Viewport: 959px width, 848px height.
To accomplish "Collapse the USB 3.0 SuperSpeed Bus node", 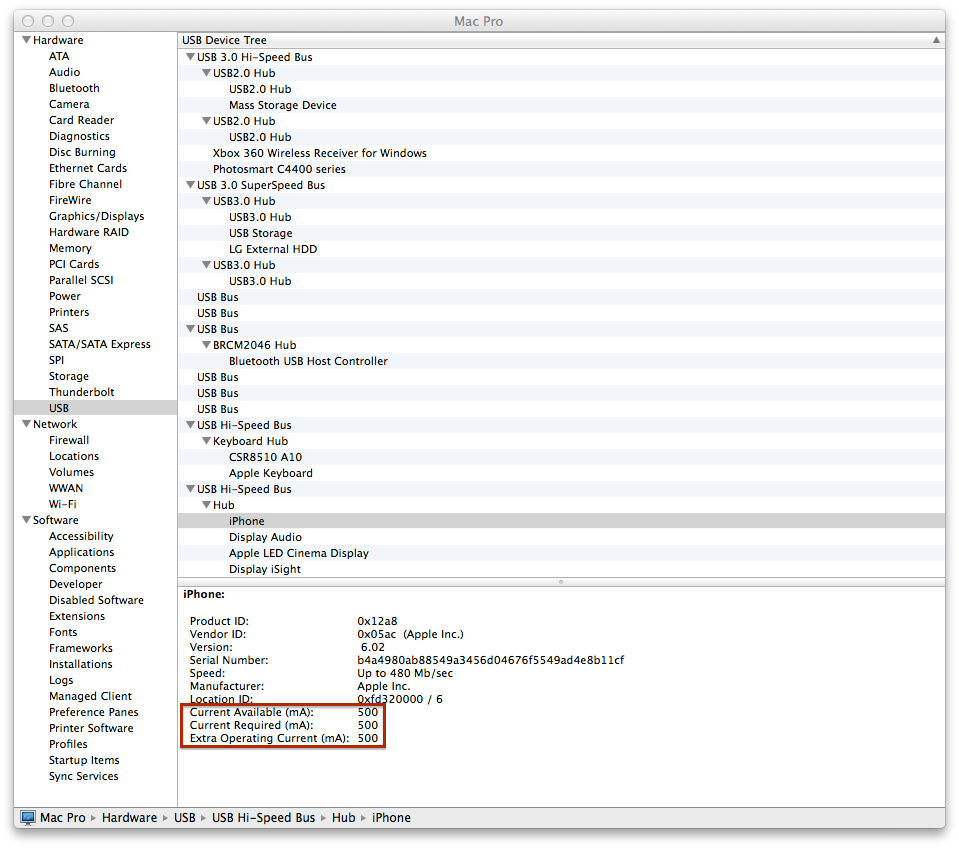I will click(190, 185).
